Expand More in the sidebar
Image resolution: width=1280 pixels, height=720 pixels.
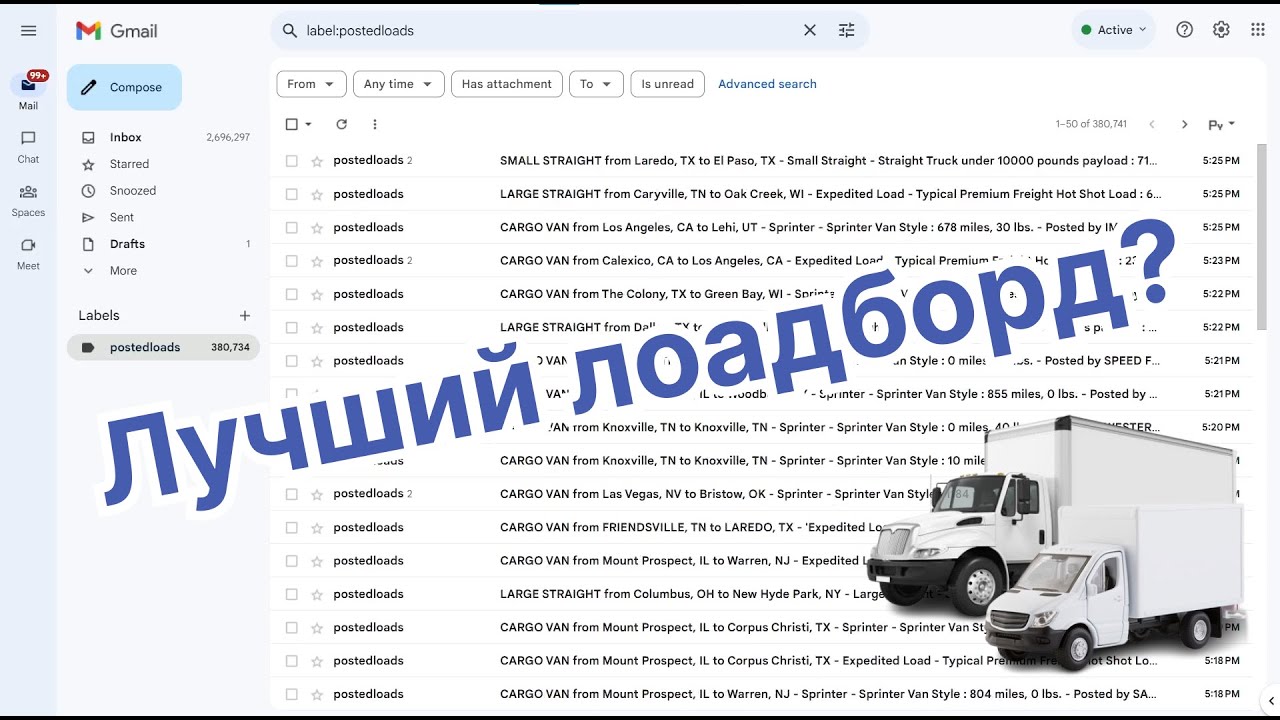point(123,271)
